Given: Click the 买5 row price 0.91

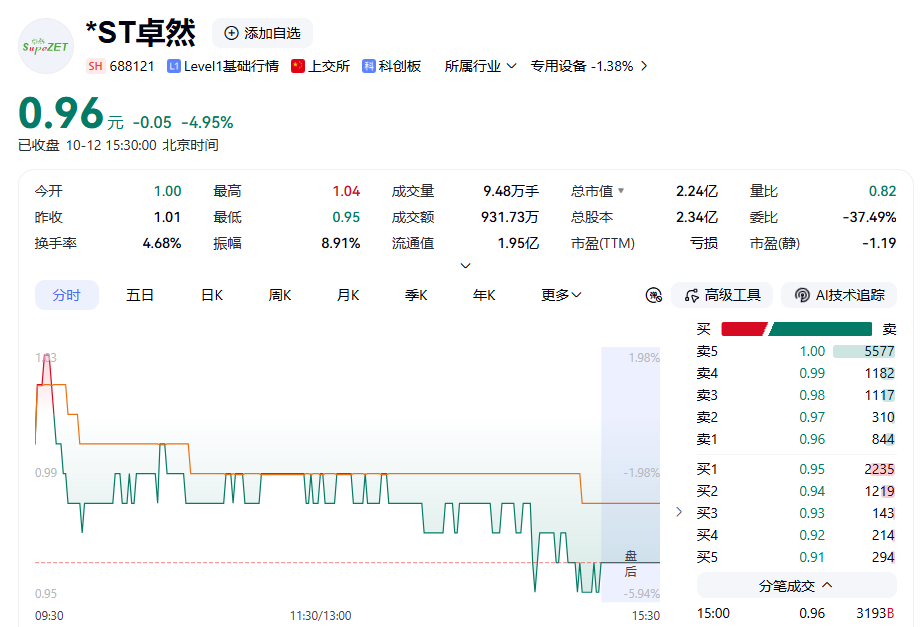Looking at the screenshot, I should point(812,557).
